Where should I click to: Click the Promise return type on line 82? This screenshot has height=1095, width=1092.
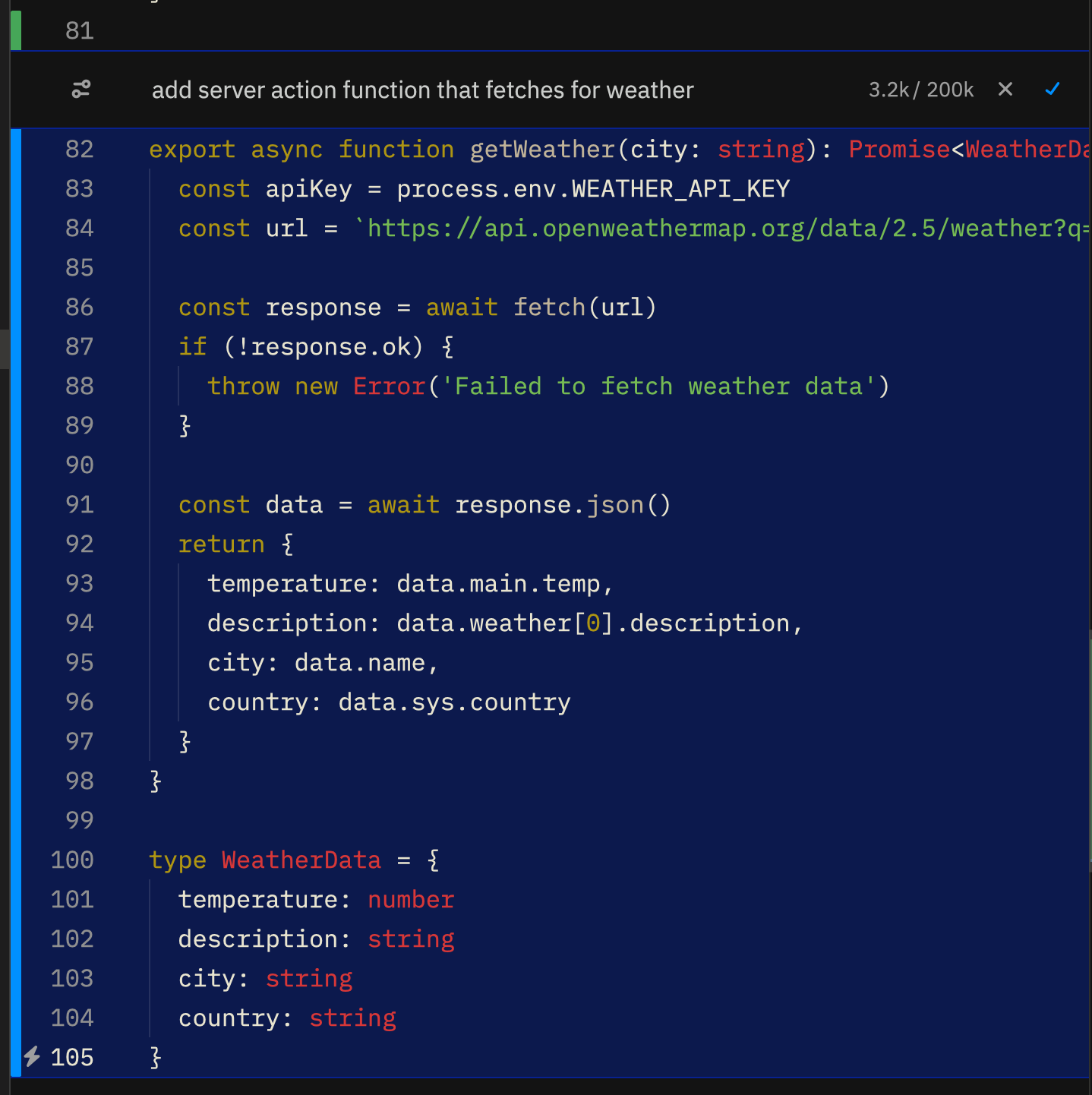pos(899,149)
